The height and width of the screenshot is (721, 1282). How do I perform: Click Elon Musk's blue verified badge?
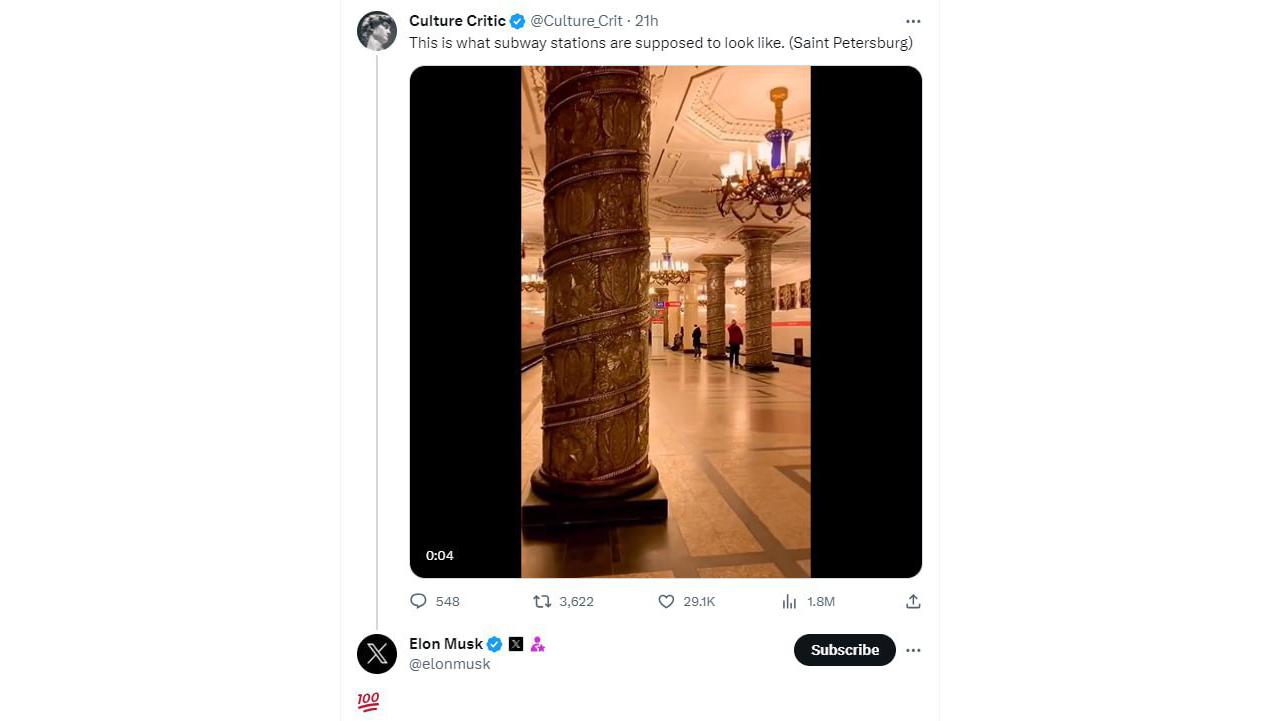coord(494,644)
